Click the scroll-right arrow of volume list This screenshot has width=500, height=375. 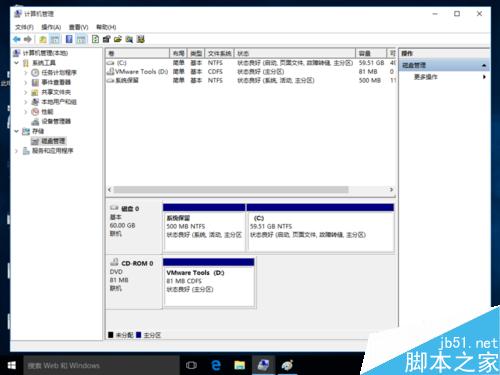click(x=391, y=190)
